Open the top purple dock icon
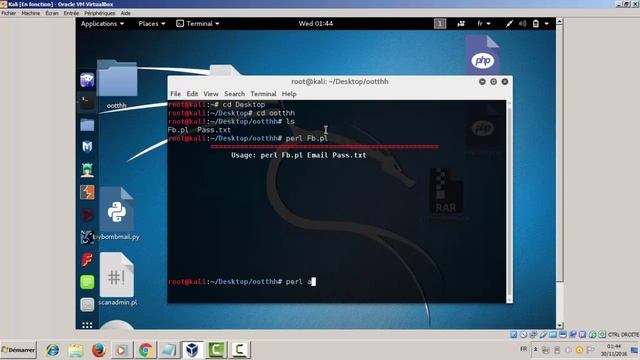640x360 pixels. [87, 80]
